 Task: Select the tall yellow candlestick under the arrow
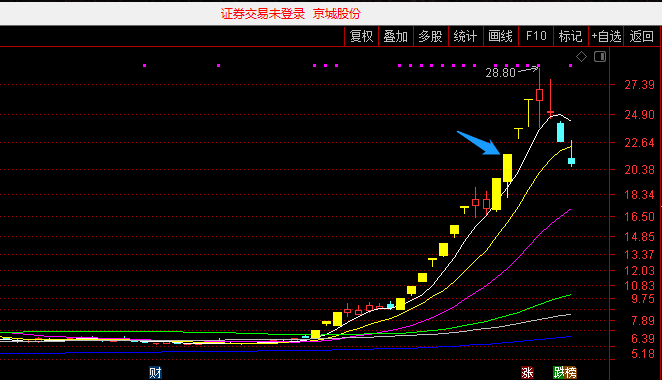507,168
